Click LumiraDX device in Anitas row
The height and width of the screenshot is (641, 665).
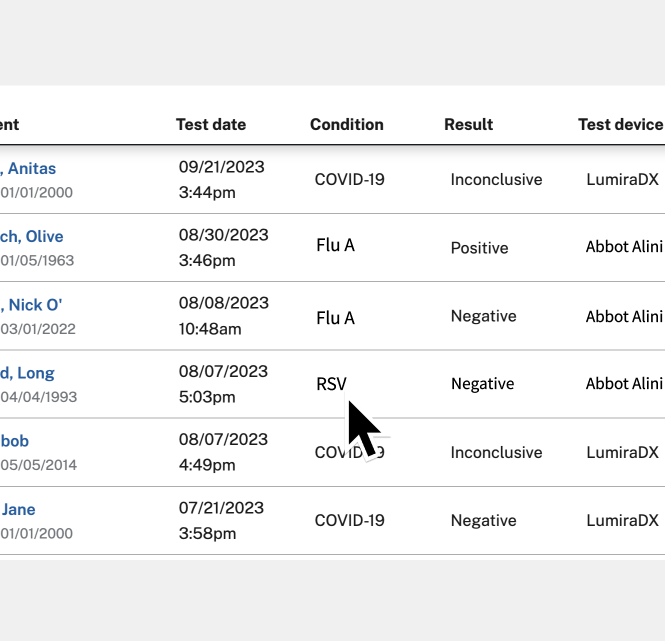coord(623,179)
